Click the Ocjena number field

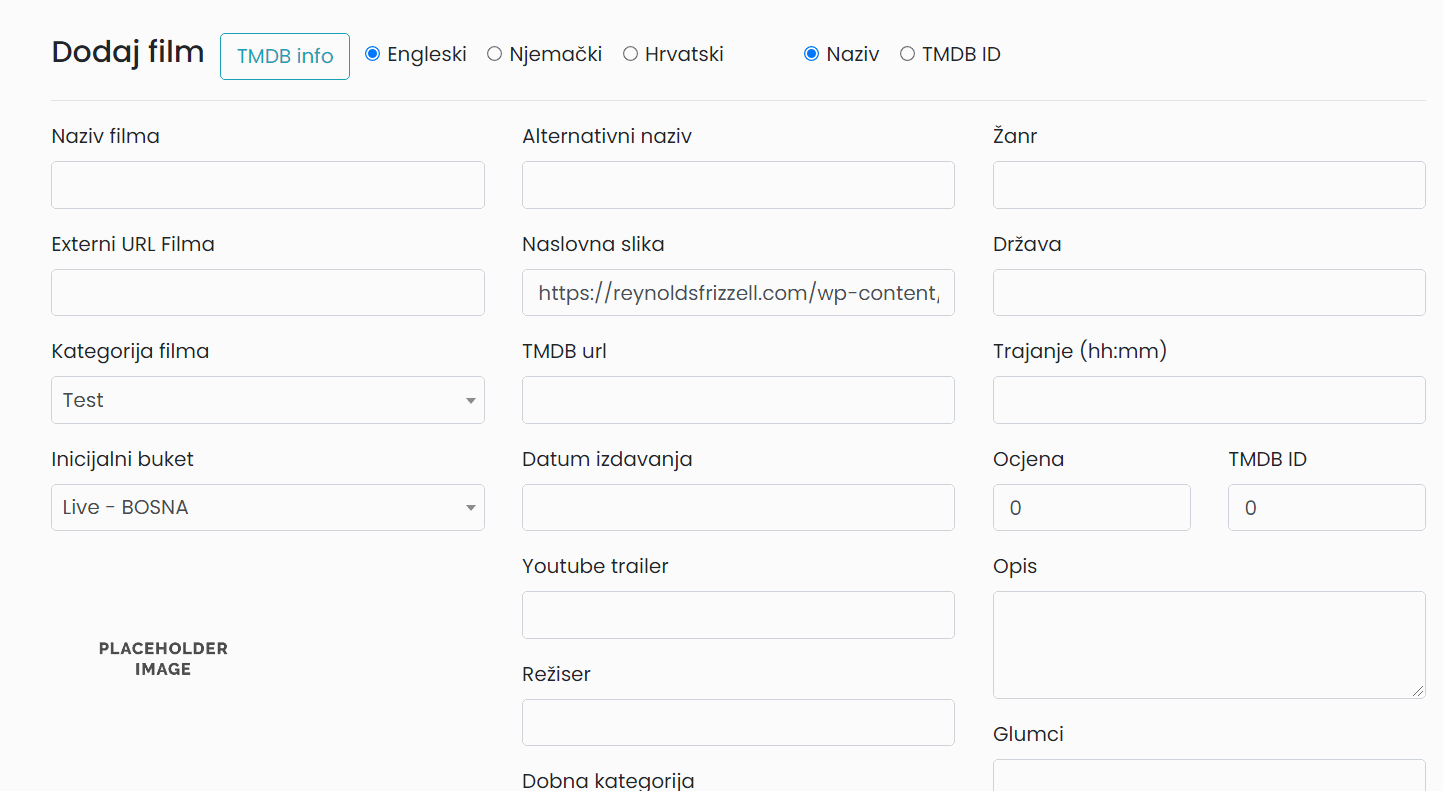(1092, 507)
